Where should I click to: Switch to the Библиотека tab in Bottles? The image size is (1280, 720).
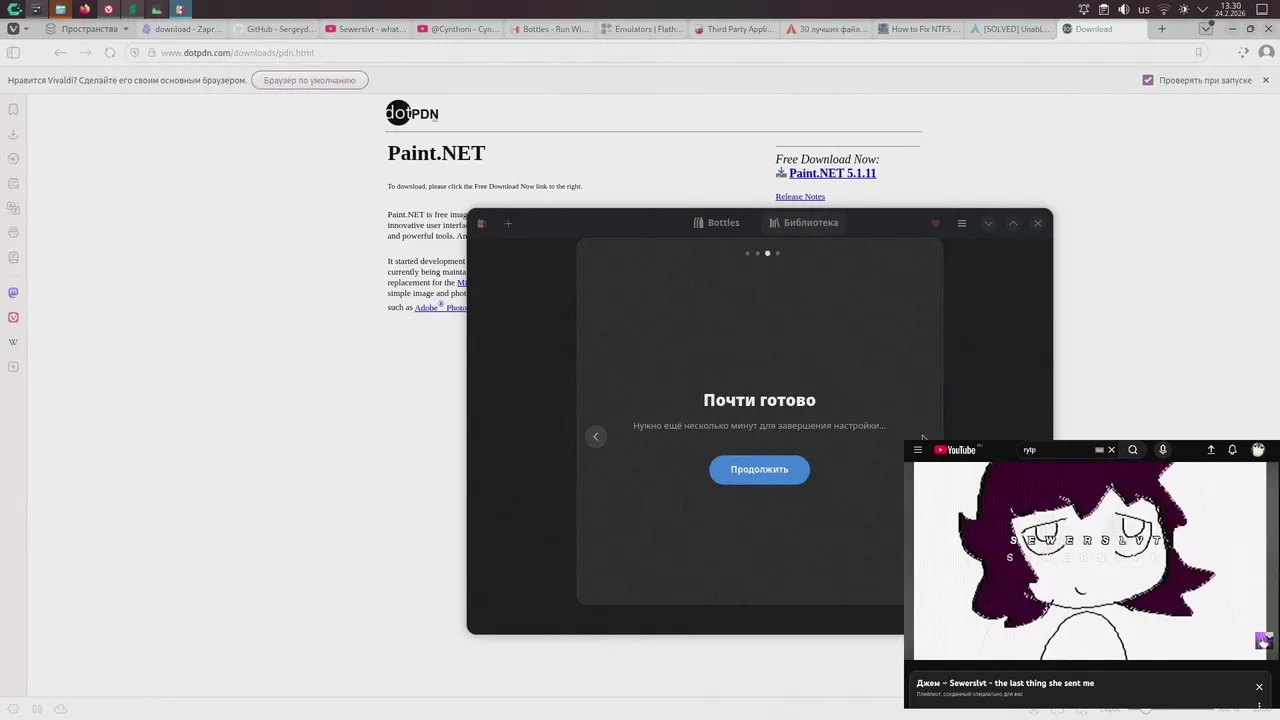[804, 223]
